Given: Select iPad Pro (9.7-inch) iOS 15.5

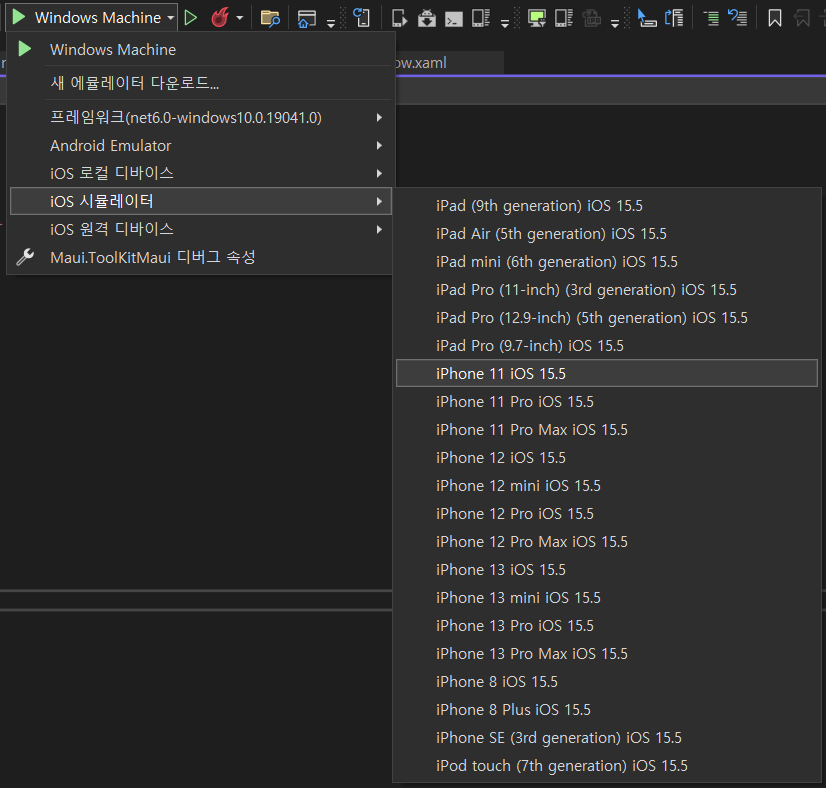Looking at the screenshot, I should tap(606, 346).
